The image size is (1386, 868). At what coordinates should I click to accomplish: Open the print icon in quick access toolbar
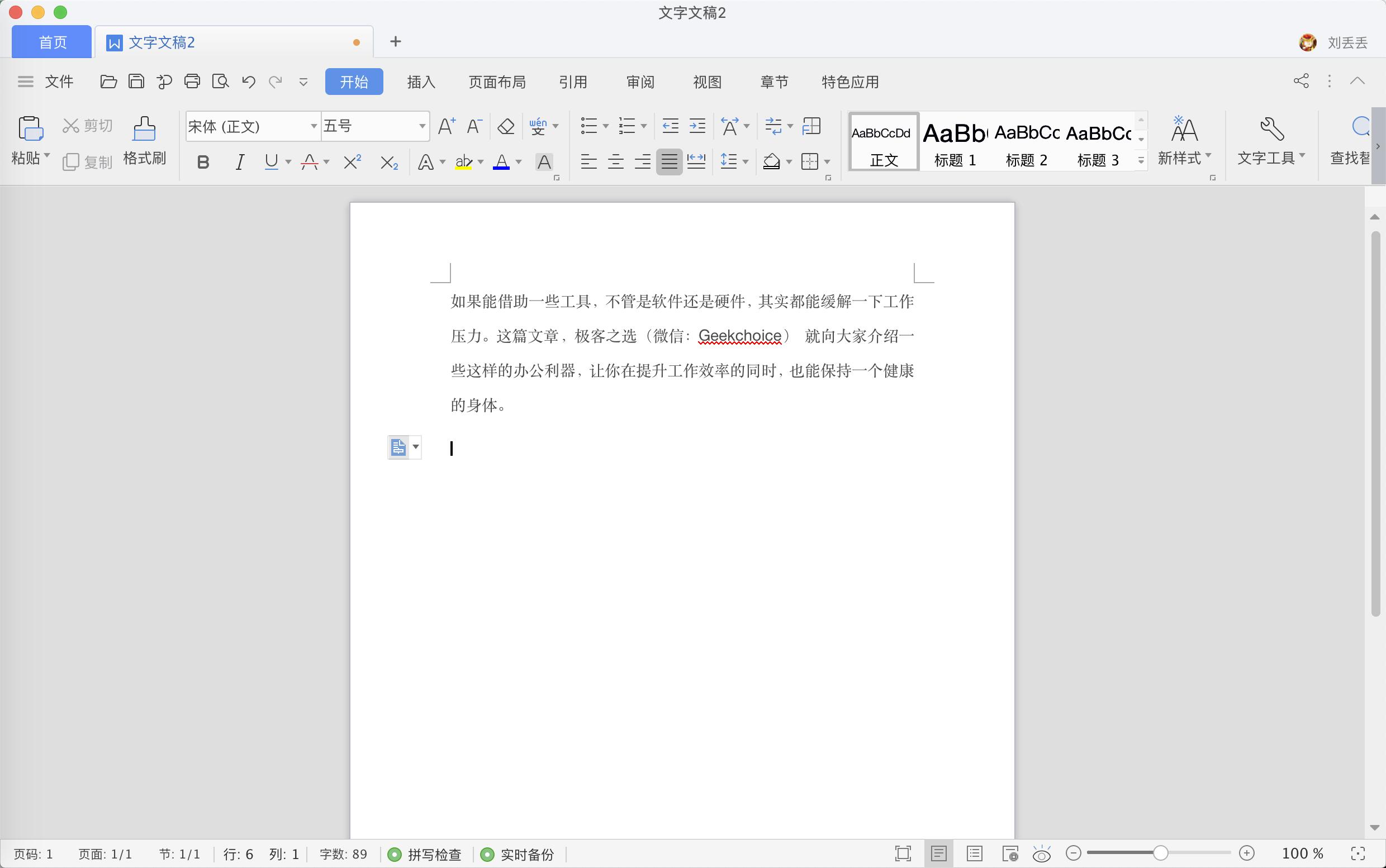pyautogui.click(x=191, y=81)
